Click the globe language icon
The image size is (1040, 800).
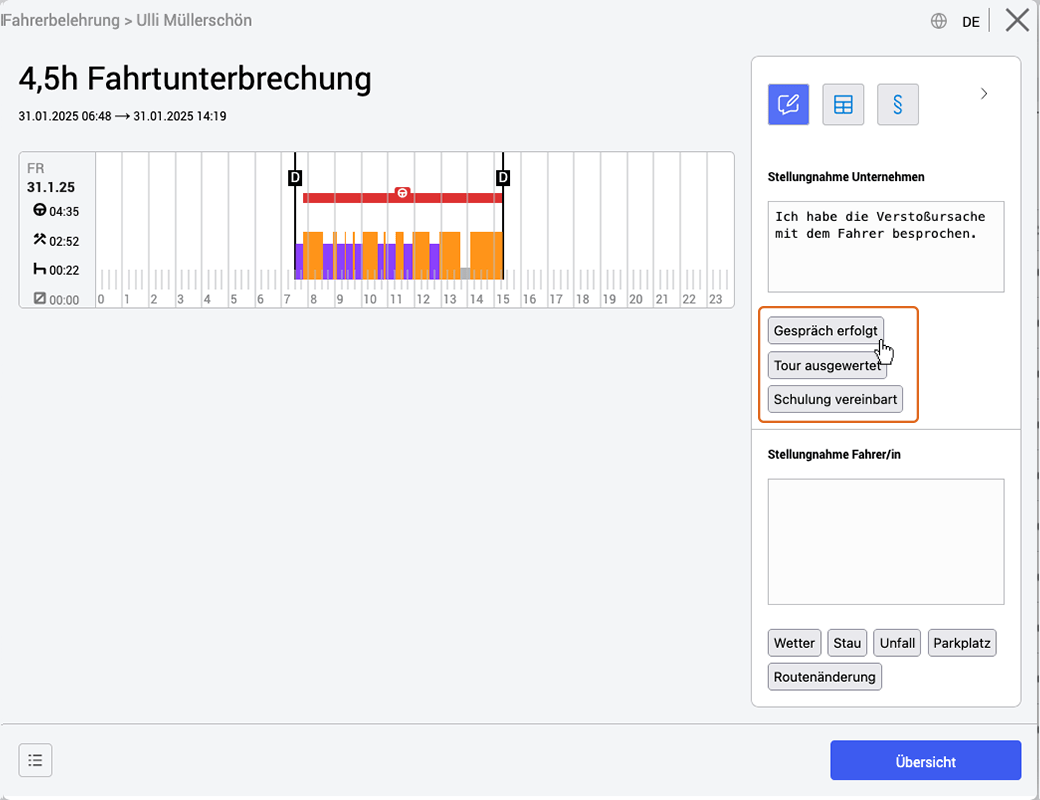939,21
